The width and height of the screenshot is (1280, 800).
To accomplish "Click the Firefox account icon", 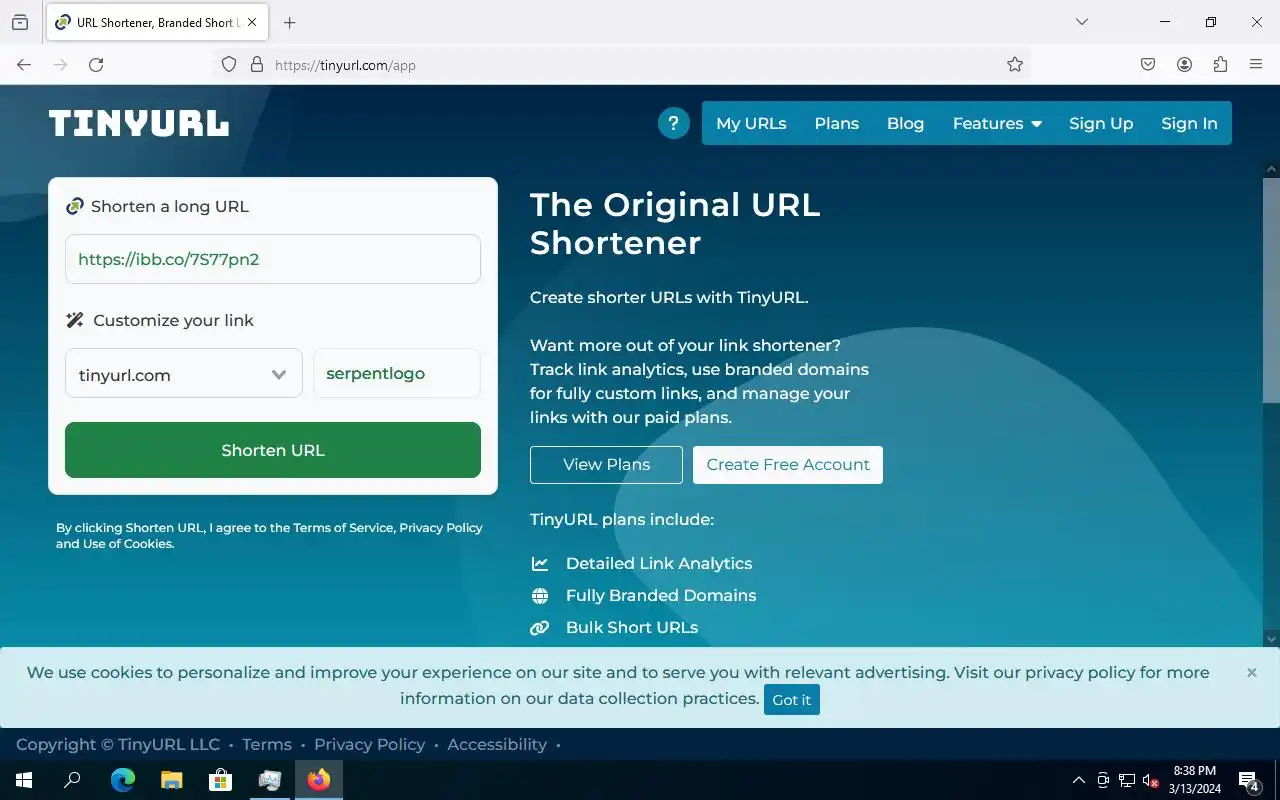I will pyautogui.click(x=1184, y=64).
